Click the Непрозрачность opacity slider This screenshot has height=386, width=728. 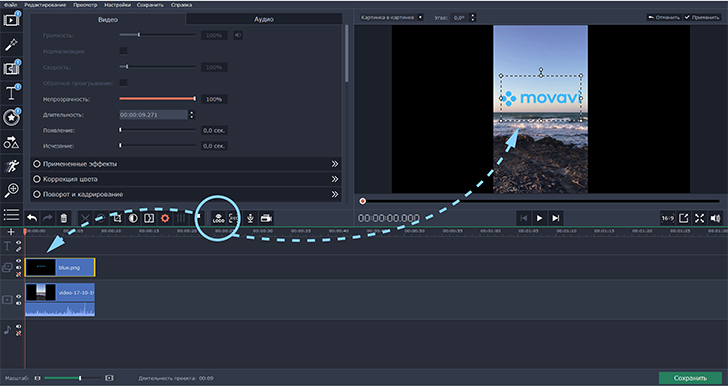(157, 98)
